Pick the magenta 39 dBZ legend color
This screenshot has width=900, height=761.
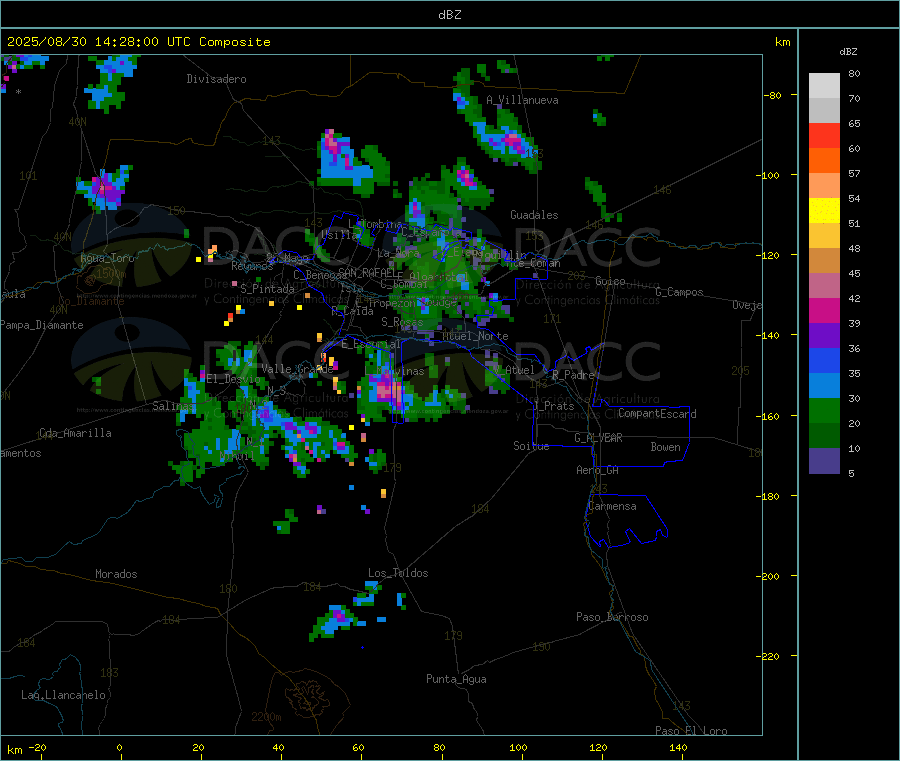pos(824,310)
